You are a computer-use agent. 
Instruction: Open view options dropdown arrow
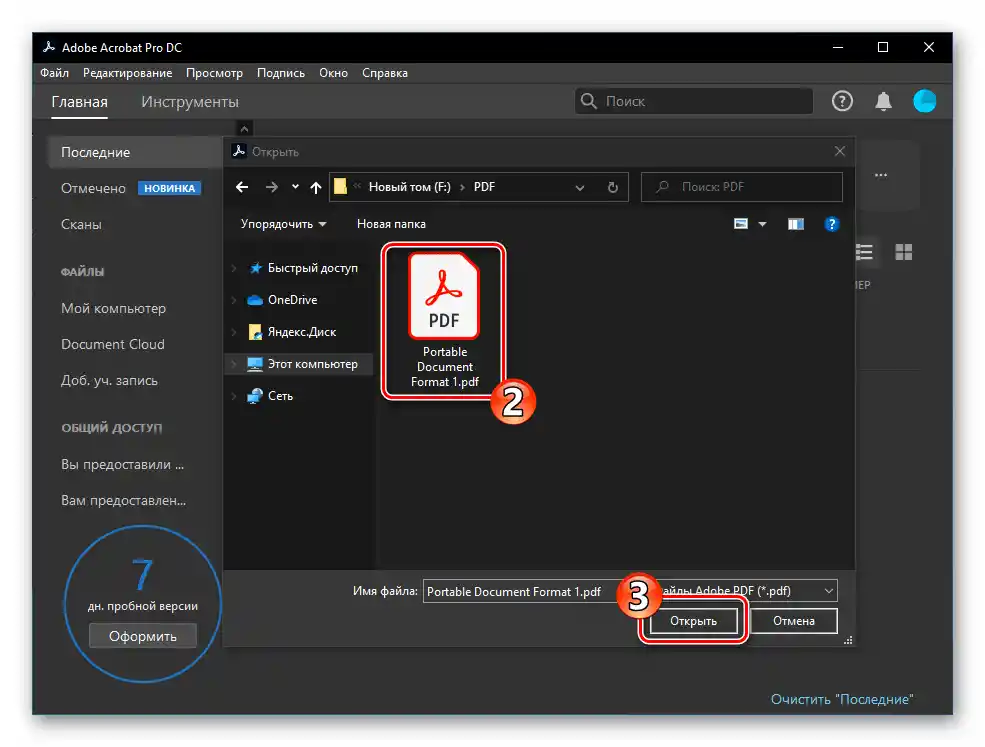point(762,224)
